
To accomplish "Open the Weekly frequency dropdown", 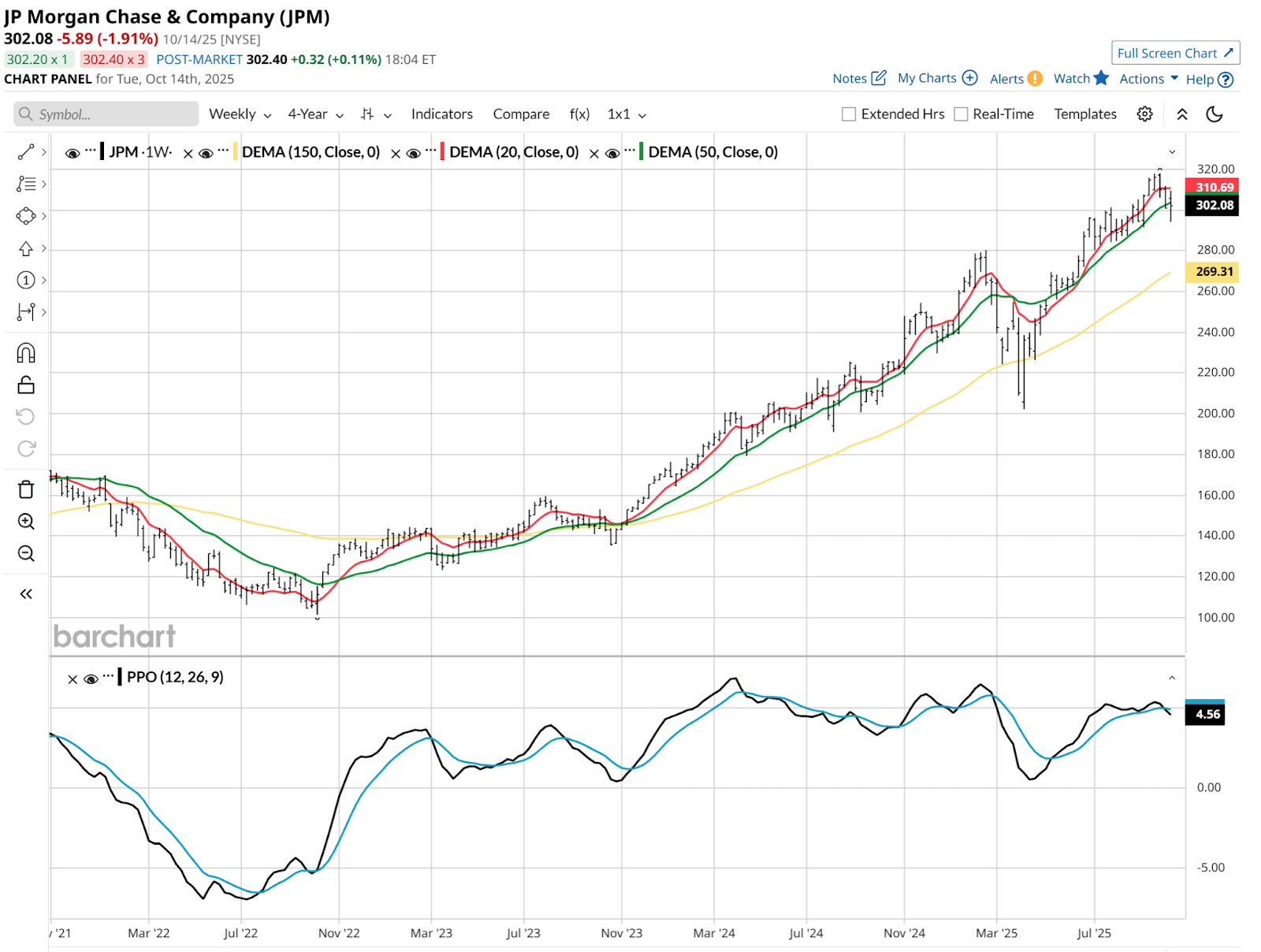I will (x=240, y=114).
